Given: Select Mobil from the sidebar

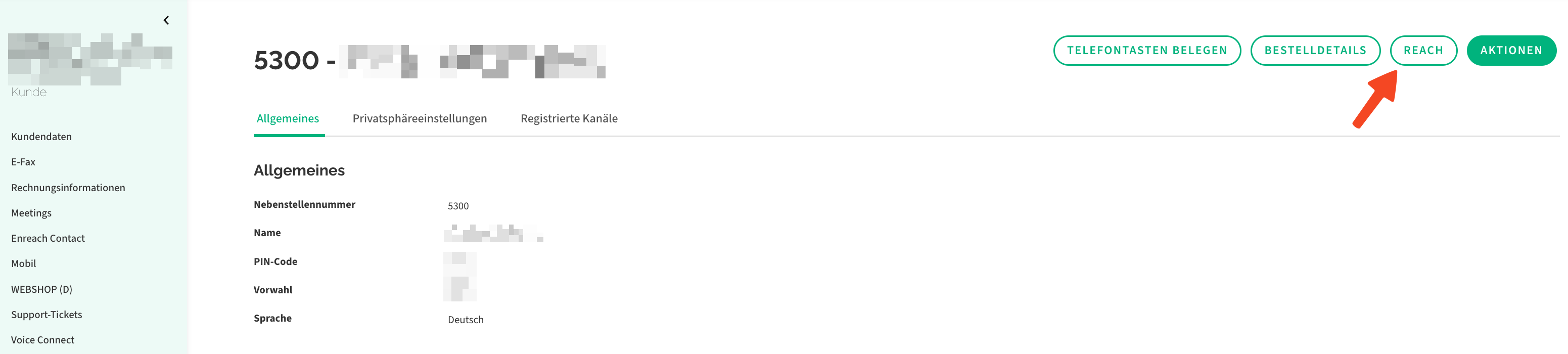Looking at the screenshot, I should point(24,263).
